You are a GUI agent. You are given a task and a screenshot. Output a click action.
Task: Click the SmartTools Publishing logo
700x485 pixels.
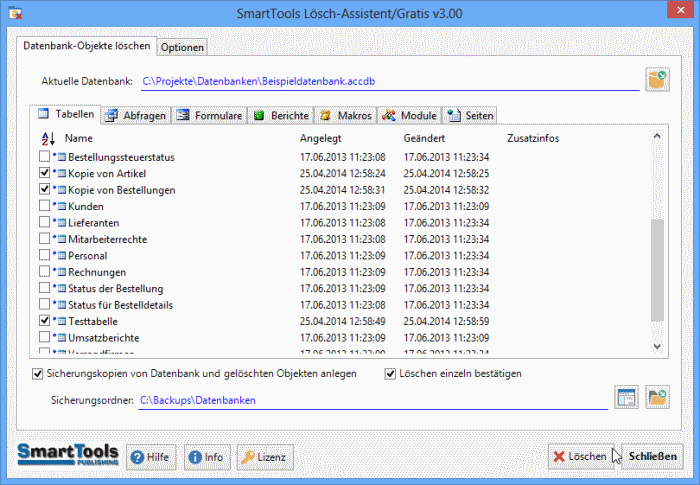(68, 455)
